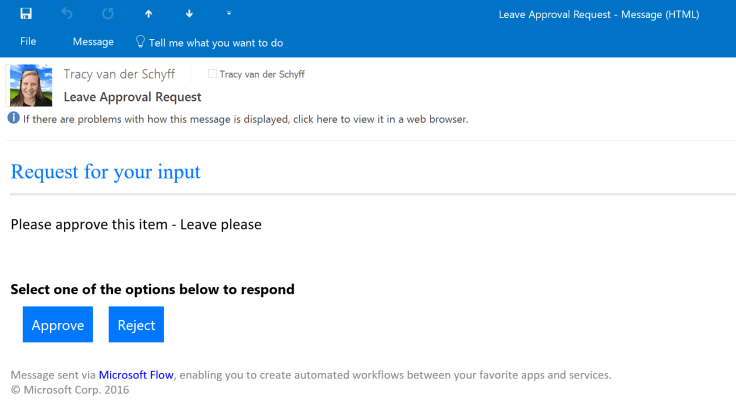This screenshot has width=736, height=416.
Task: Select the recipient name Tracy van der Schyff
Action: (262, 74)
